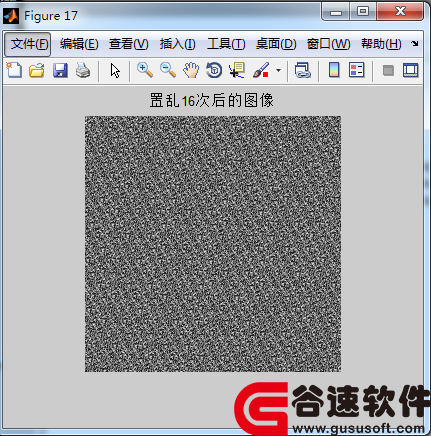Screen dimensions: 431x436
Task: Activate the Brush data tool
Action: point(261,70)
